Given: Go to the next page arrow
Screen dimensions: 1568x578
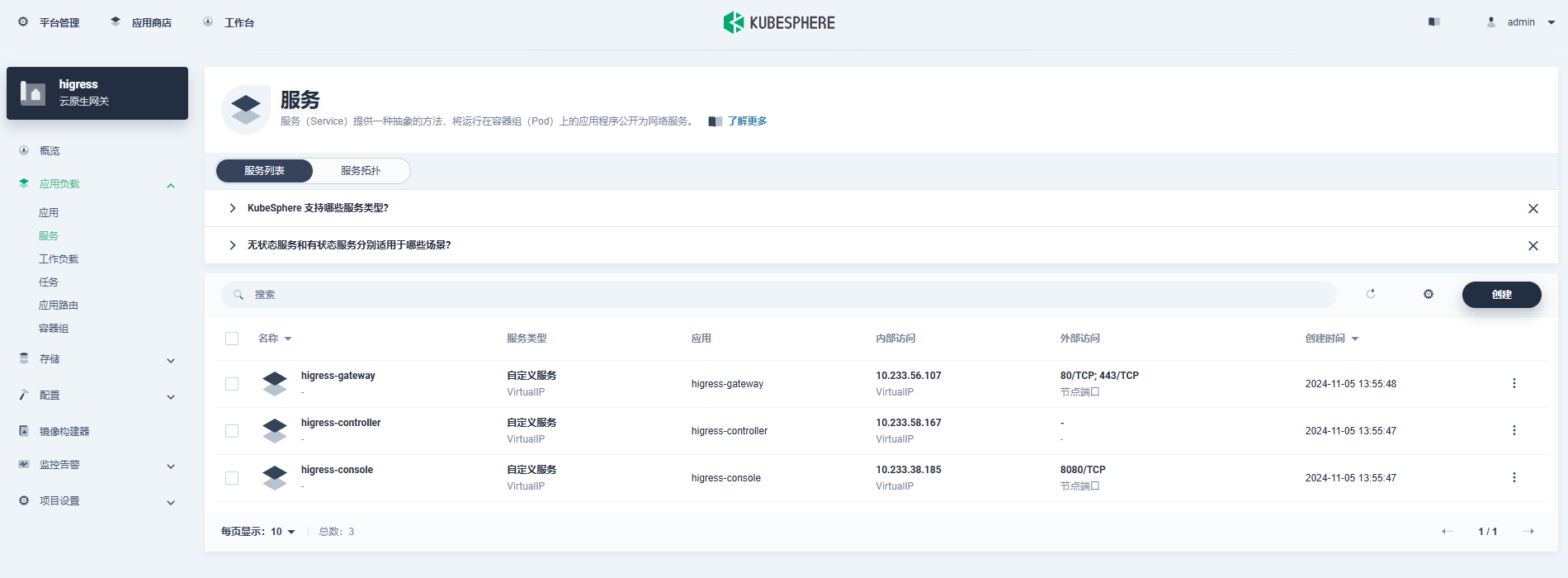Looking at the screenshot, I should click(x=1528, y=531).
